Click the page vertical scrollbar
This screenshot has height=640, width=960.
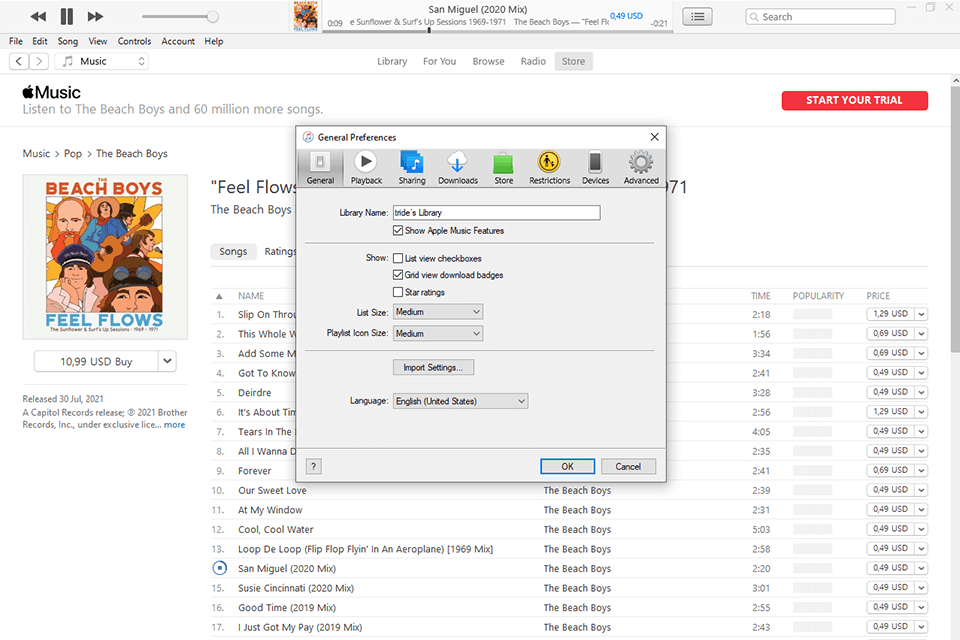click(x=954, y=220)
